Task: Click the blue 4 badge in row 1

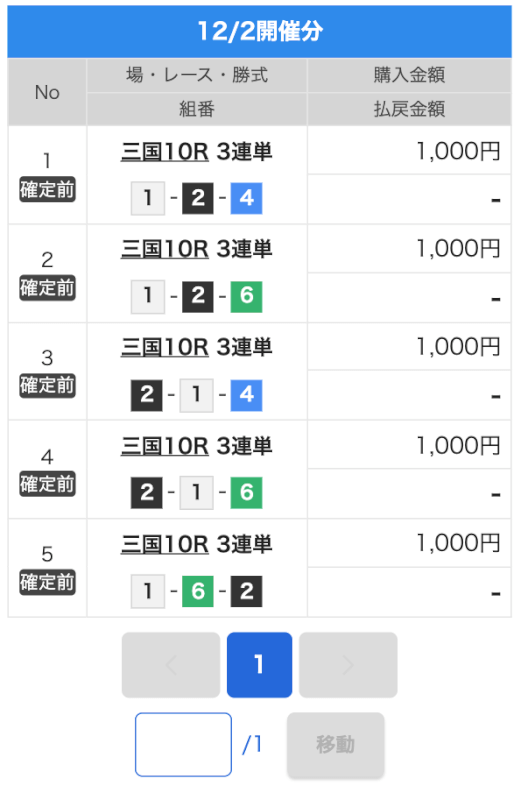Action: pyautogui.click(x=246, y=198)
